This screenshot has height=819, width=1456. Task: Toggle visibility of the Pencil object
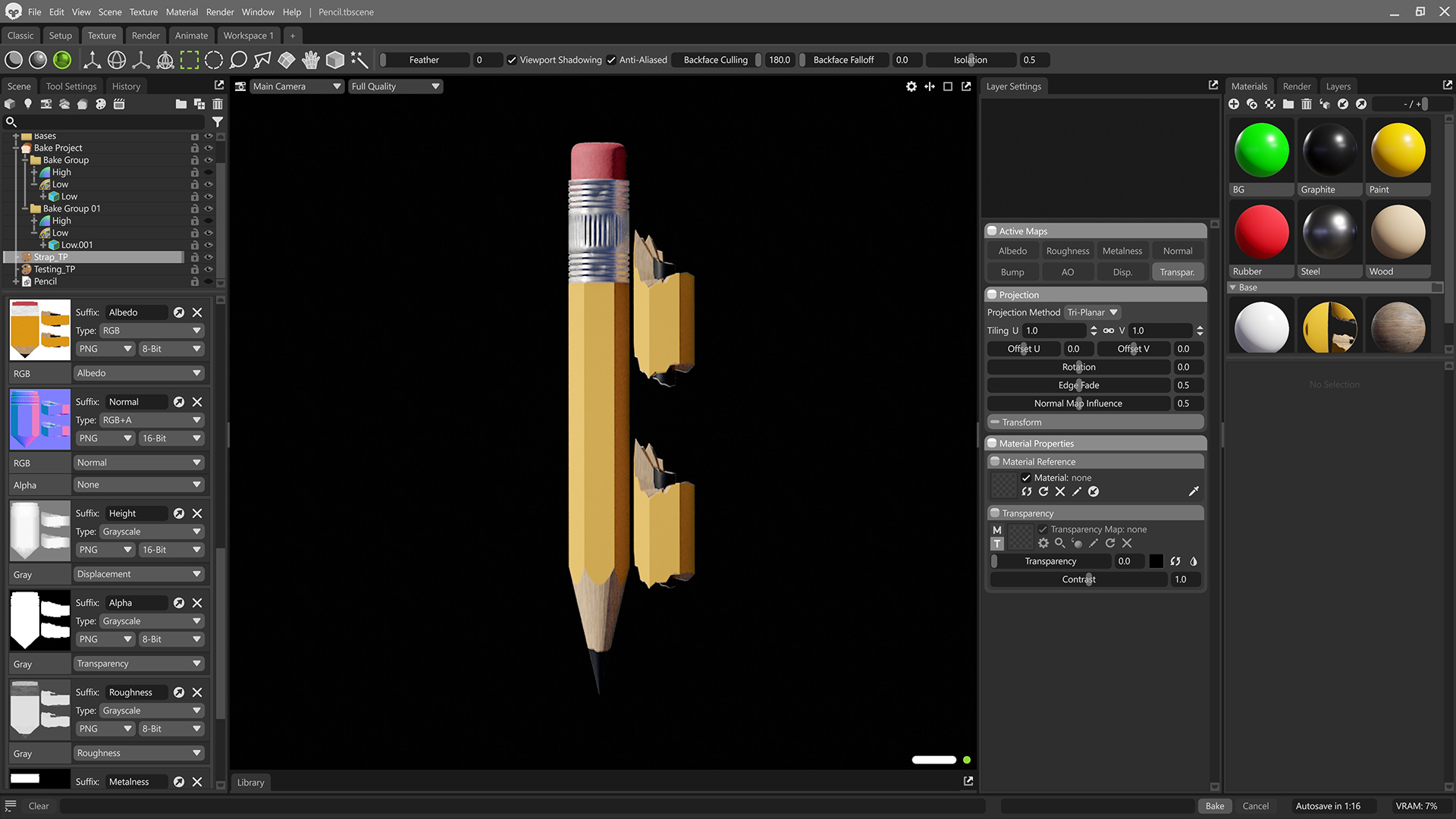point(209,281)
